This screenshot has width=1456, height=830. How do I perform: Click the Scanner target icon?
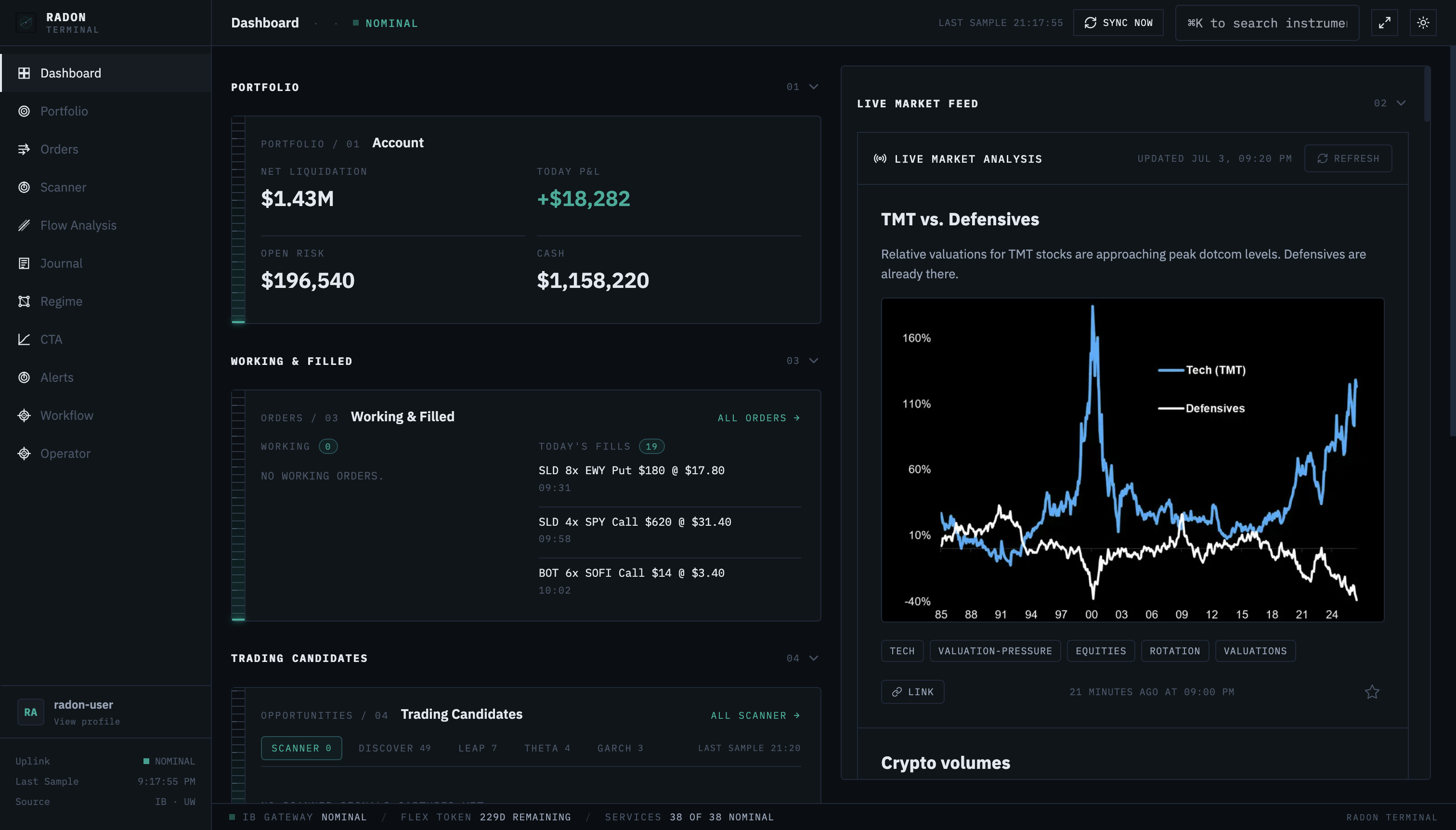coord(24,187)
